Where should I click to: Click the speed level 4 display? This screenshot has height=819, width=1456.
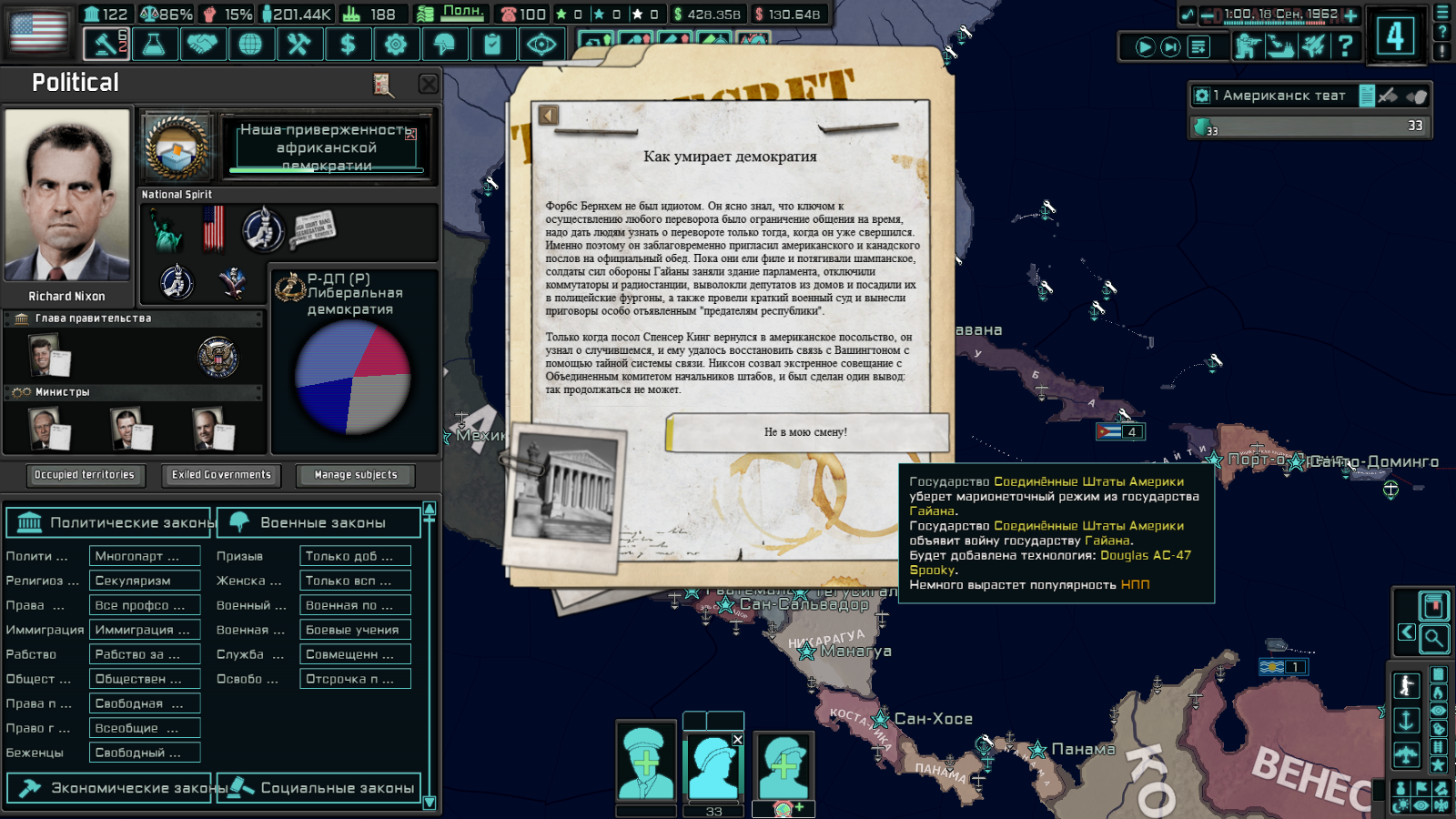1395,36
